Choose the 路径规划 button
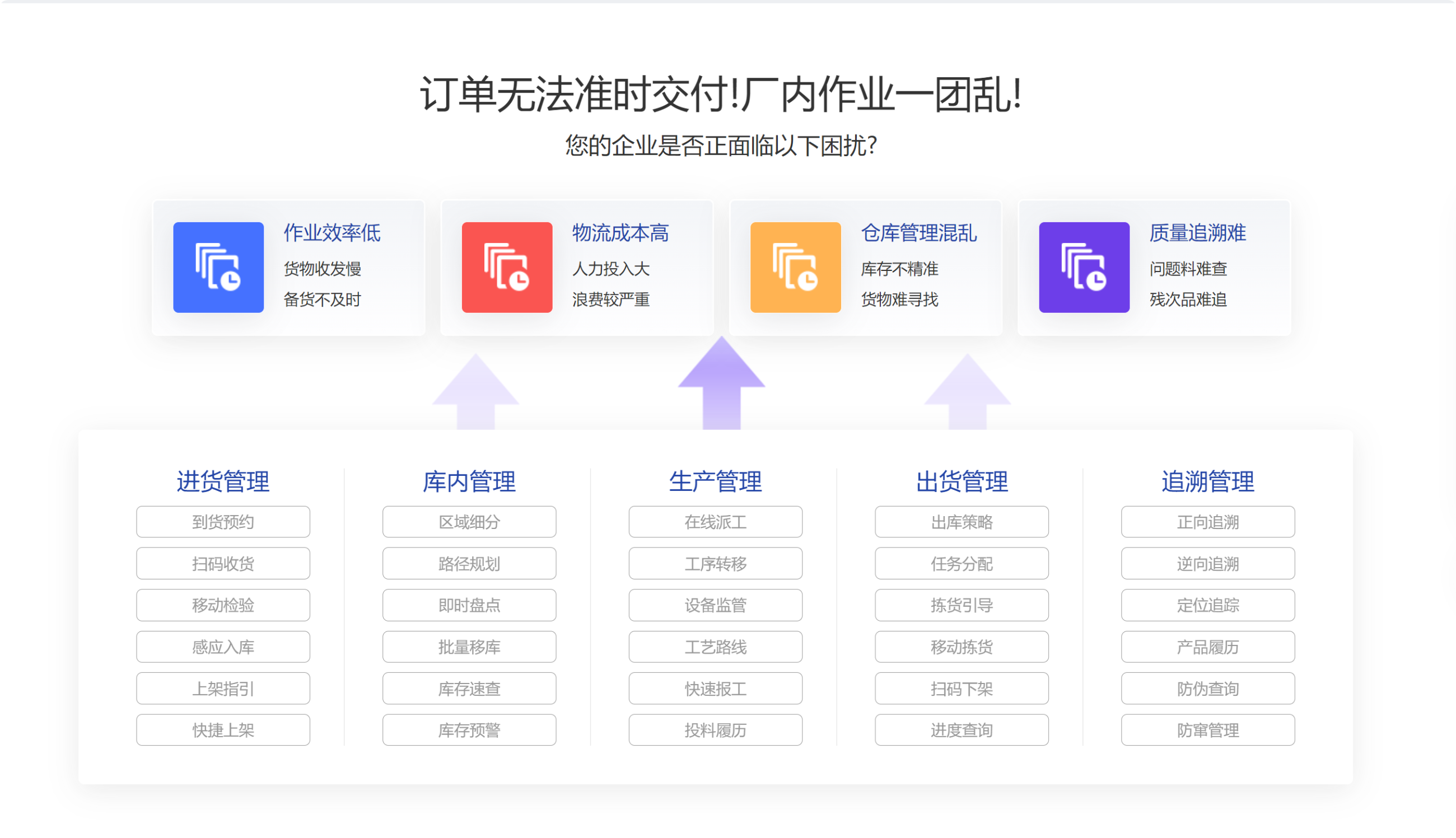Image resolution: width=1456 pixels, height=838 pixels. pos(469,563)
